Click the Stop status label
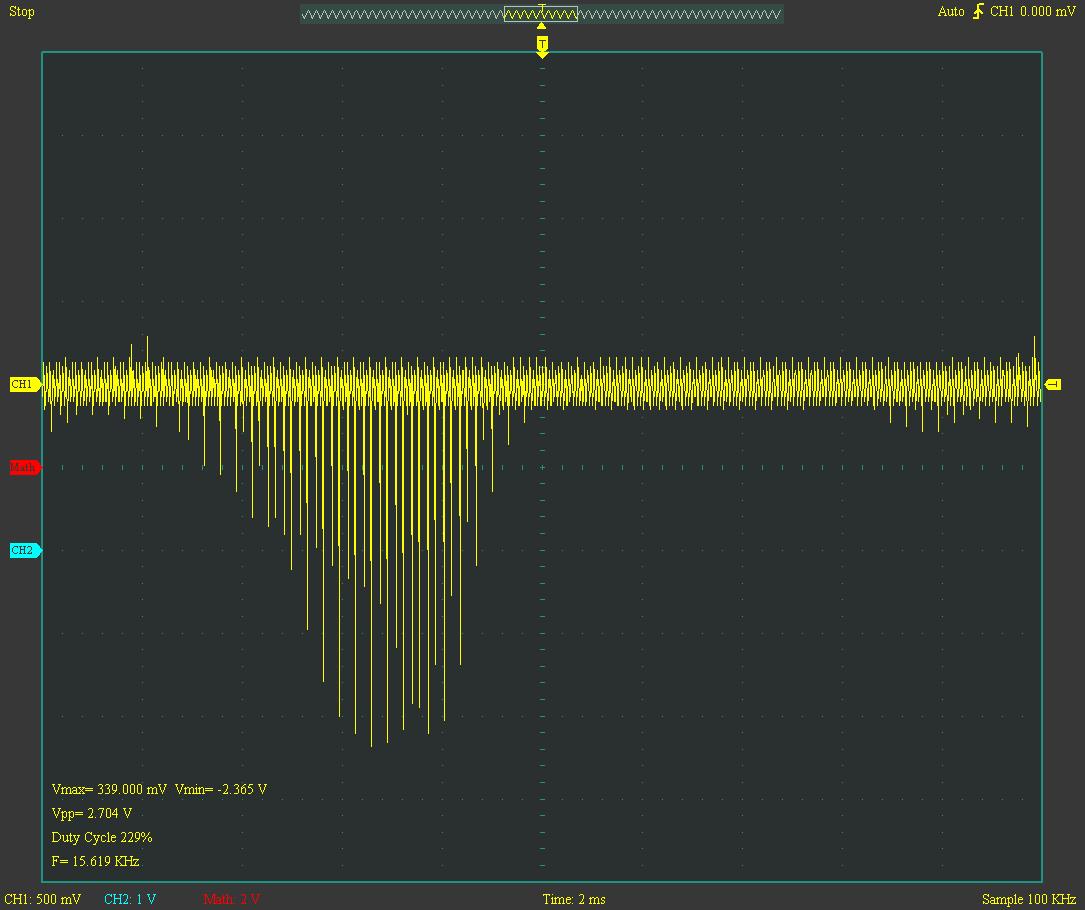 21,12
